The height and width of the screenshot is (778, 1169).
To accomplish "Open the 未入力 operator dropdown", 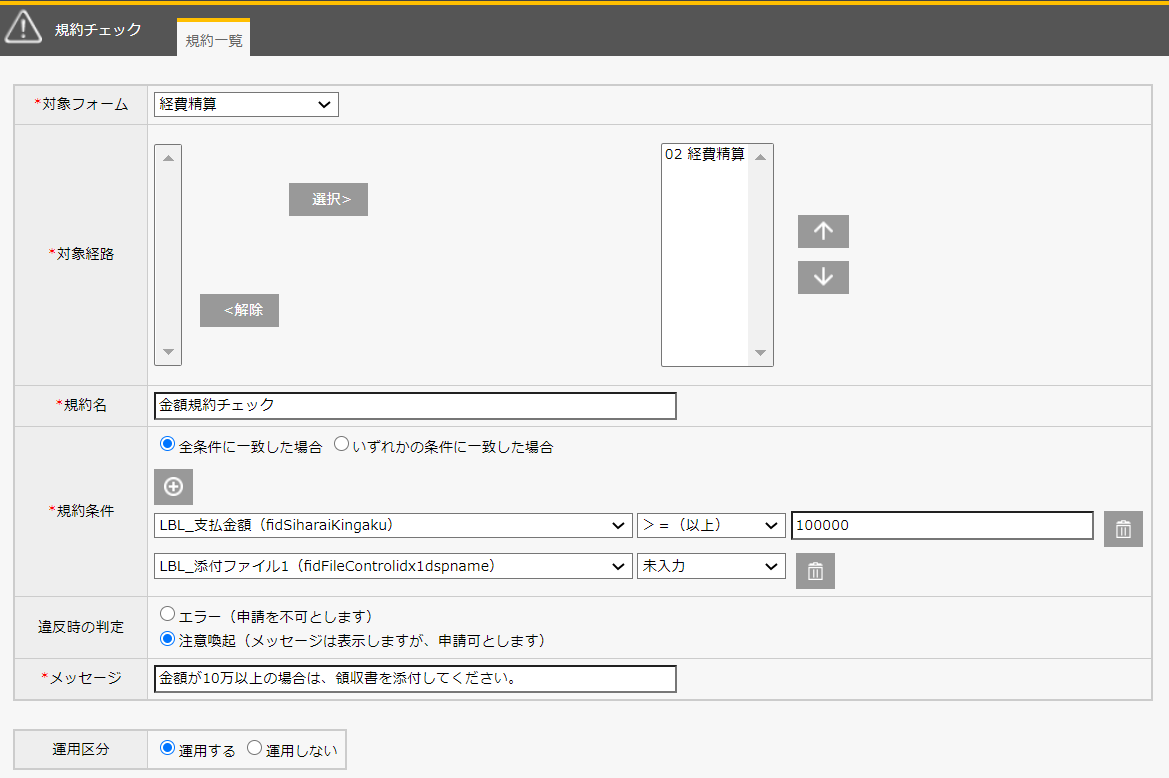I will pos(711,566).
